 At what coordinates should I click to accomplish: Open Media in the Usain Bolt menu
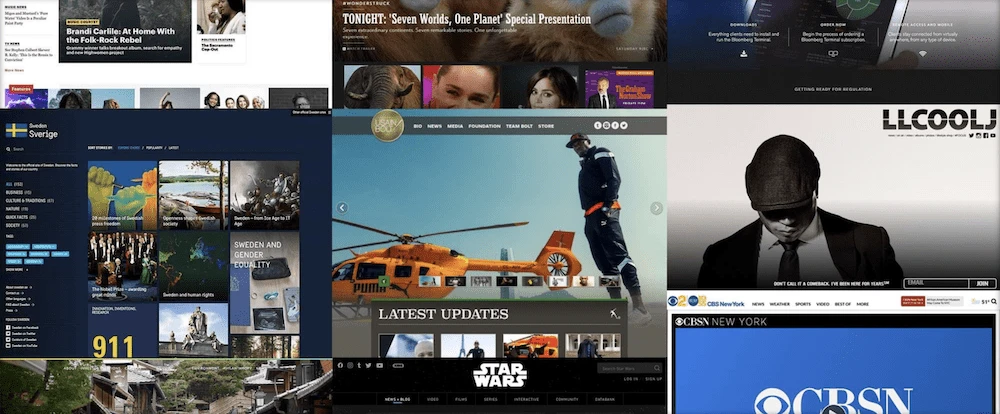455,126
